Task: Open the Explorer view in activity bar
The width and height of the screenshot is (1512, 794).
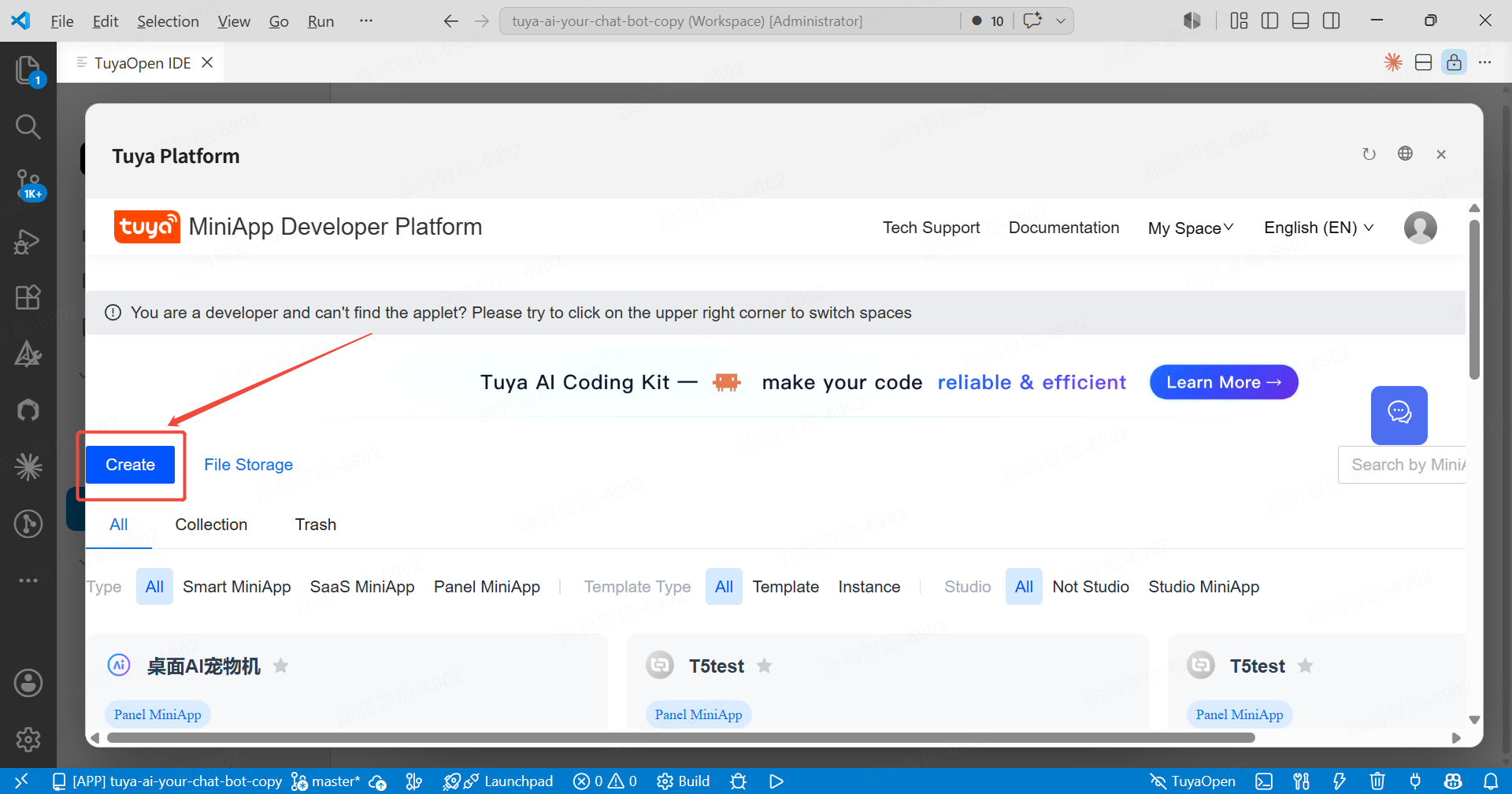Action: tap(28, 70)
